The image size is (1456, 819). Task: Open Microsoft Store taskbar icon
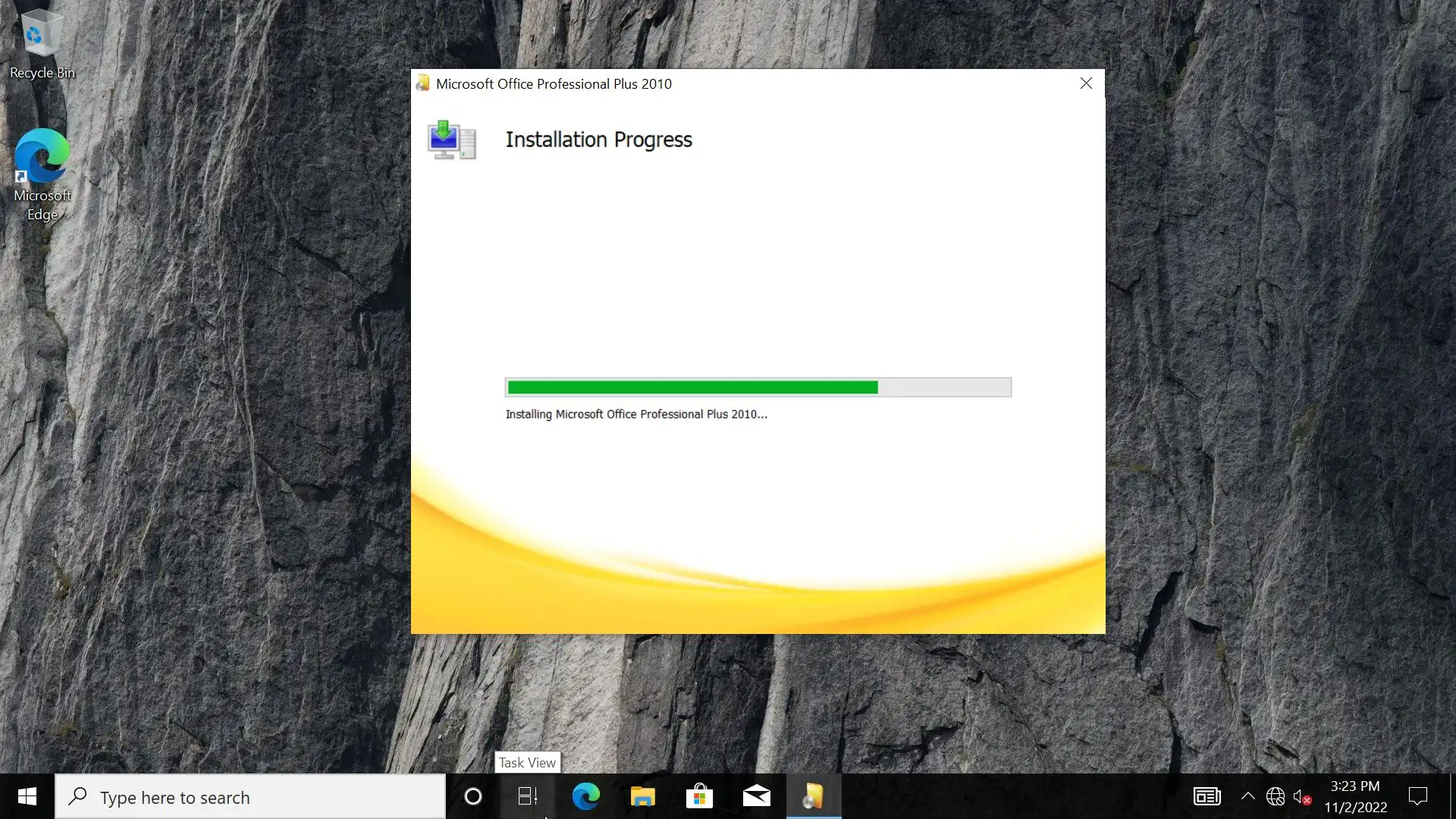click(699, 796)
